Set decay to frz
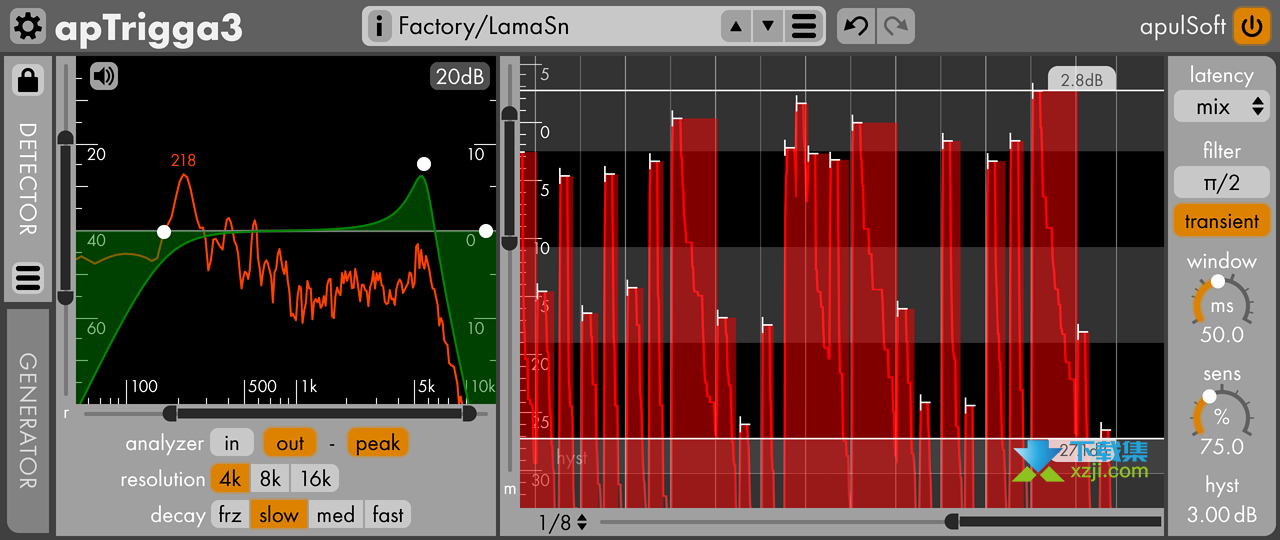The image size is (1280, 540). tap(230, 515)
